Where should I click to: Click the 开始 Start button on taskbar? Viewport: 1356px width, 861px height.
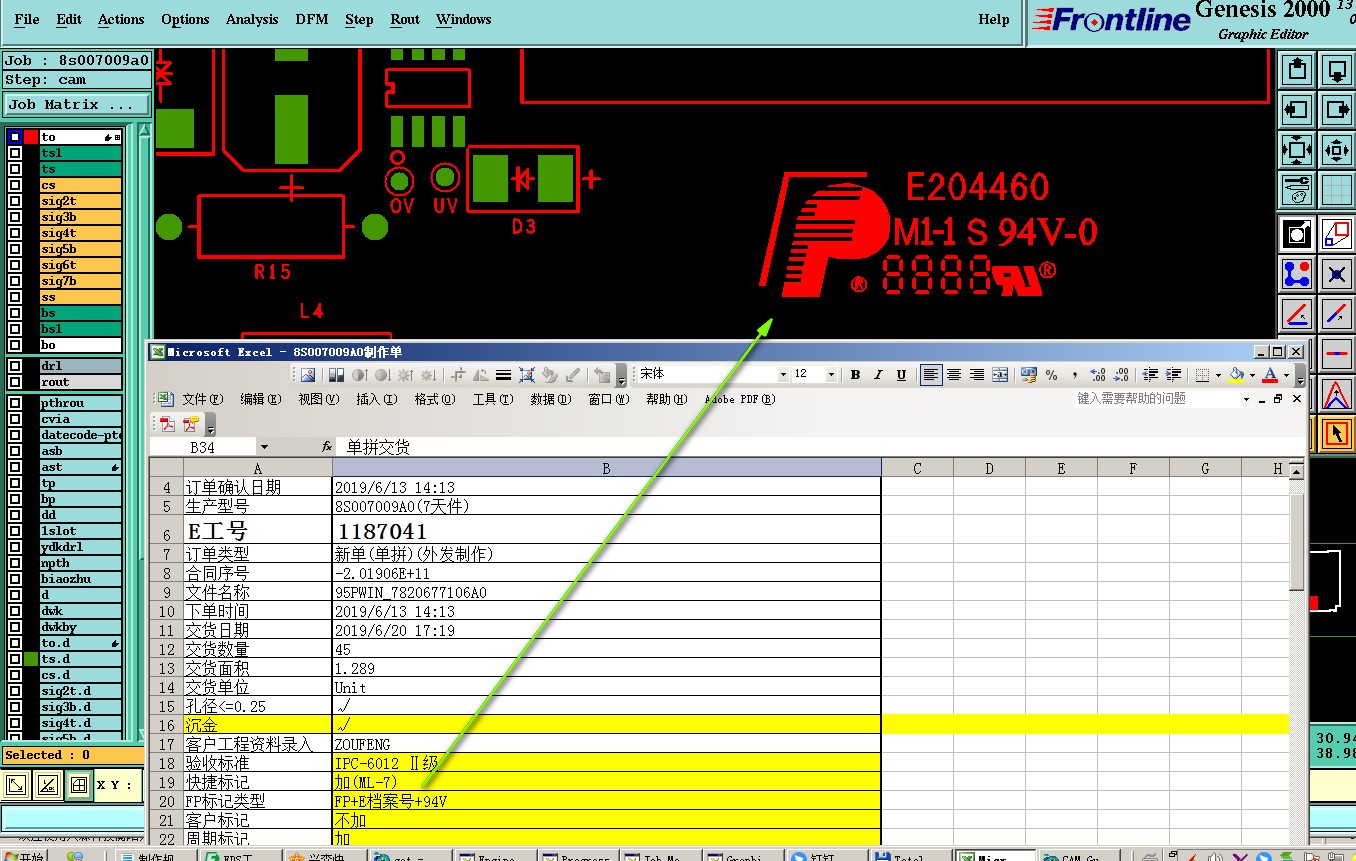click(24, 856)
